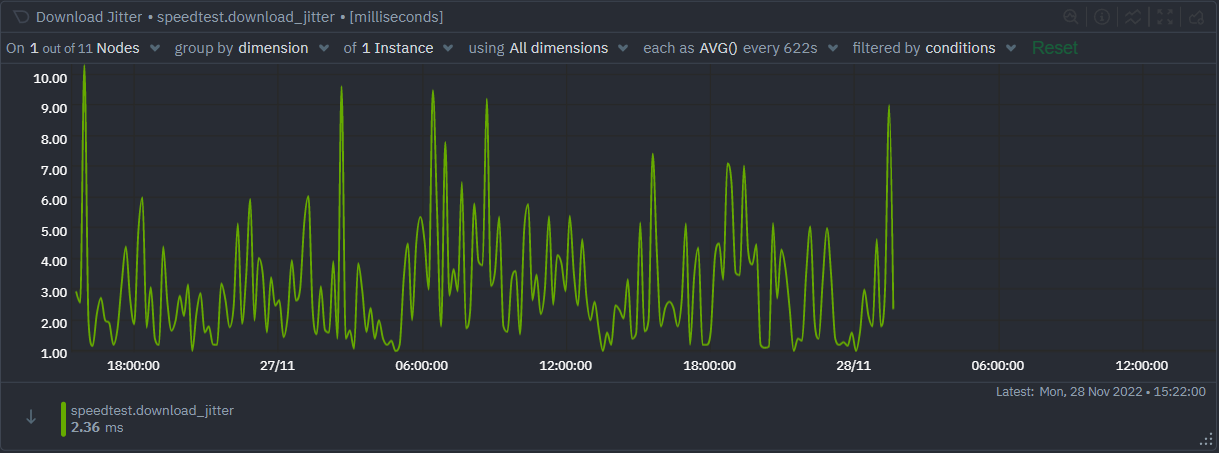Click the green Reset link
The height and width of the screenshot is (453, 1219).
(x=1055, y=48)
